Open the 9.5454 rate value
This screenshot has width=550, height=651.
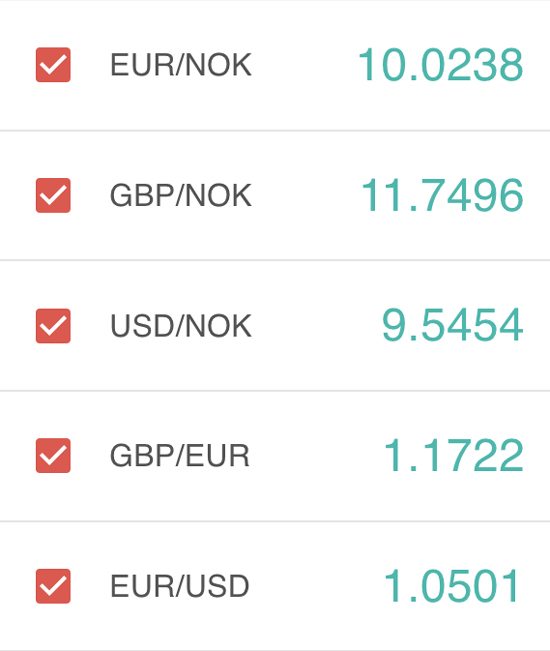coord(452,325)
